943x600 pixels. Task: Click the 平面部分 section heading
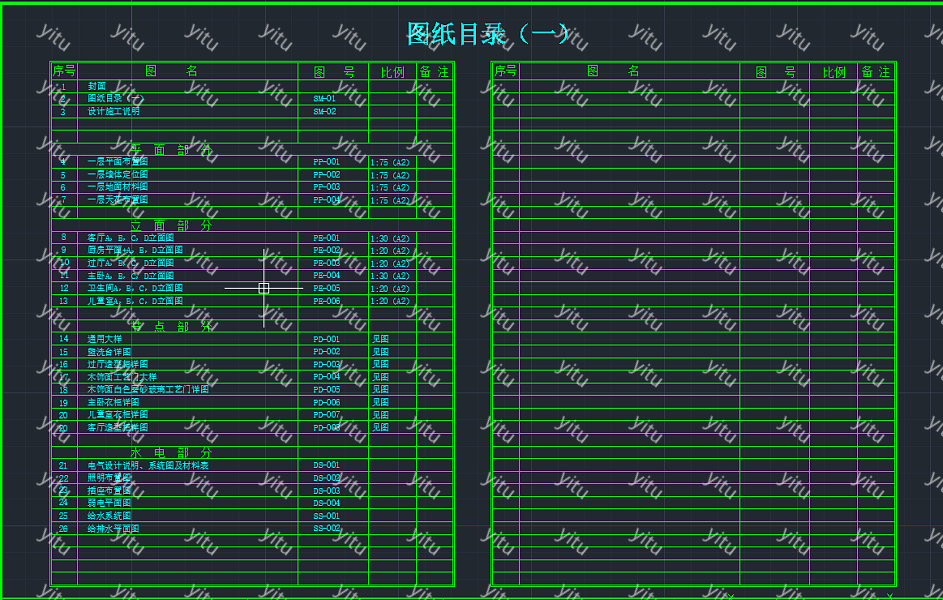171,149
